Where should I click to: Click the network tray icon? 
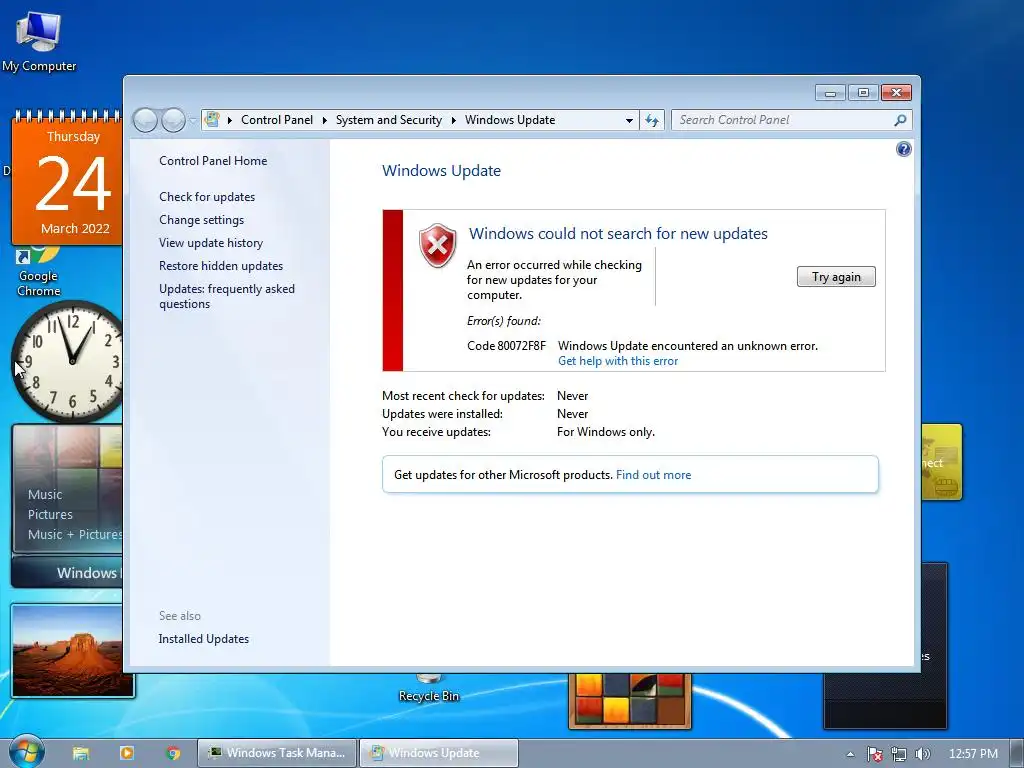point(899,754)
